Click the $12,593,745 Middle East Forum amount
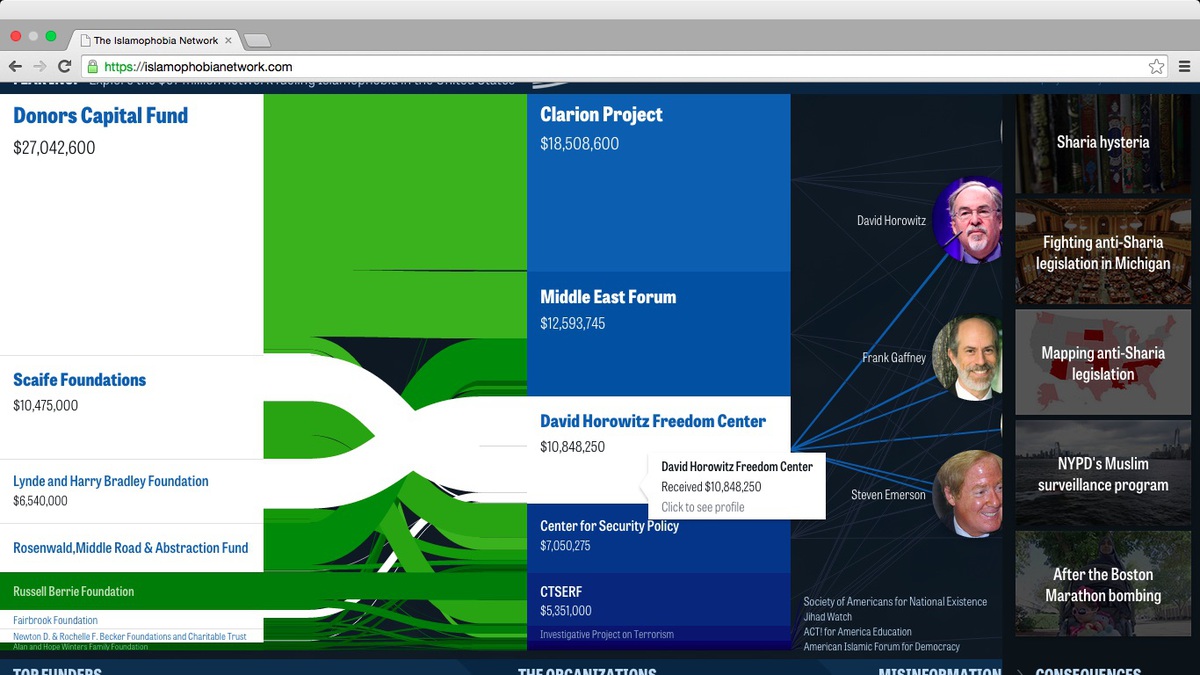 (572, 324)
